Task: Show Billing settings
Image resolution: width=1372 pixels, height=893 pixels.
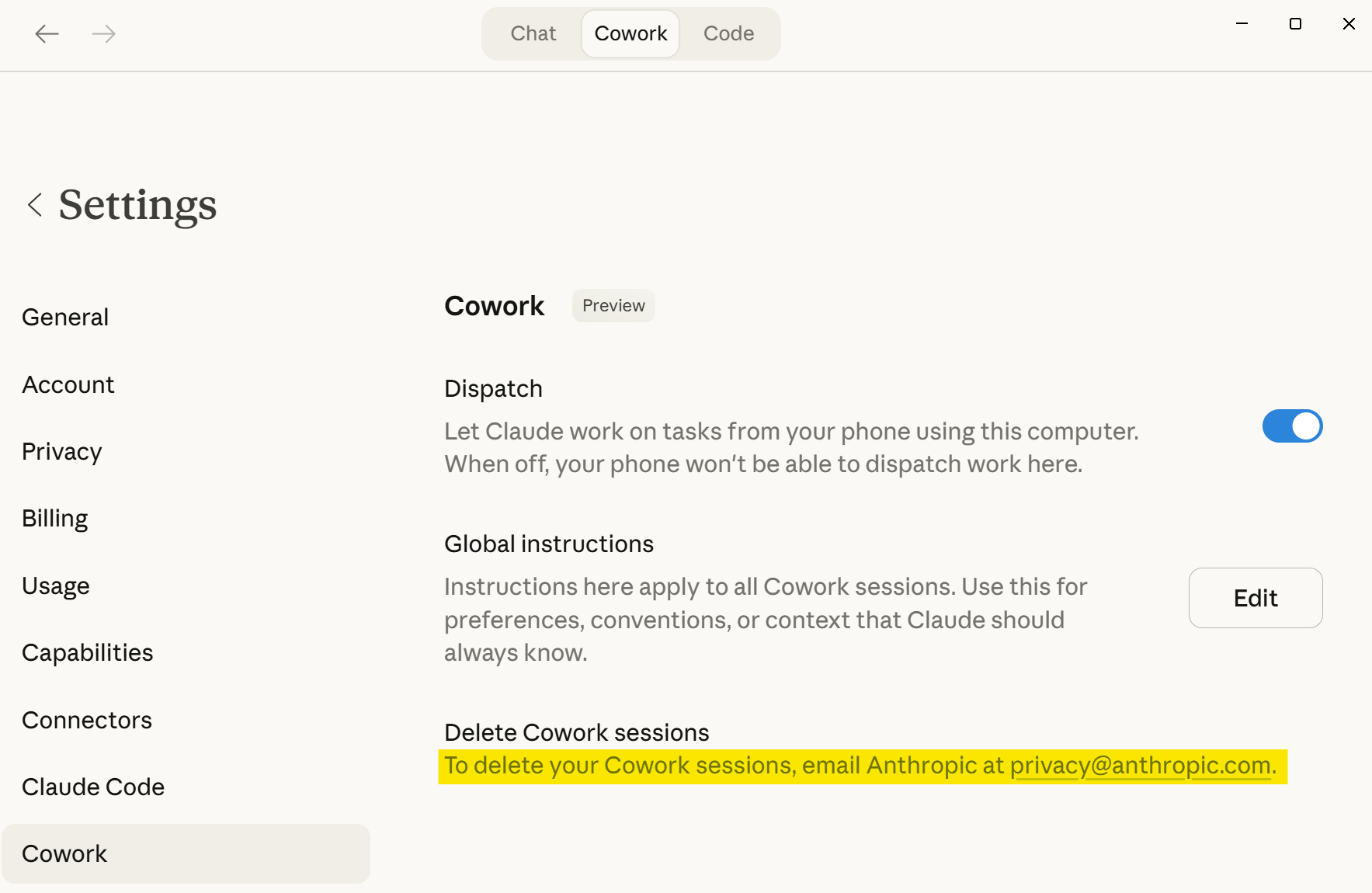Action: (x=55, y=519)
